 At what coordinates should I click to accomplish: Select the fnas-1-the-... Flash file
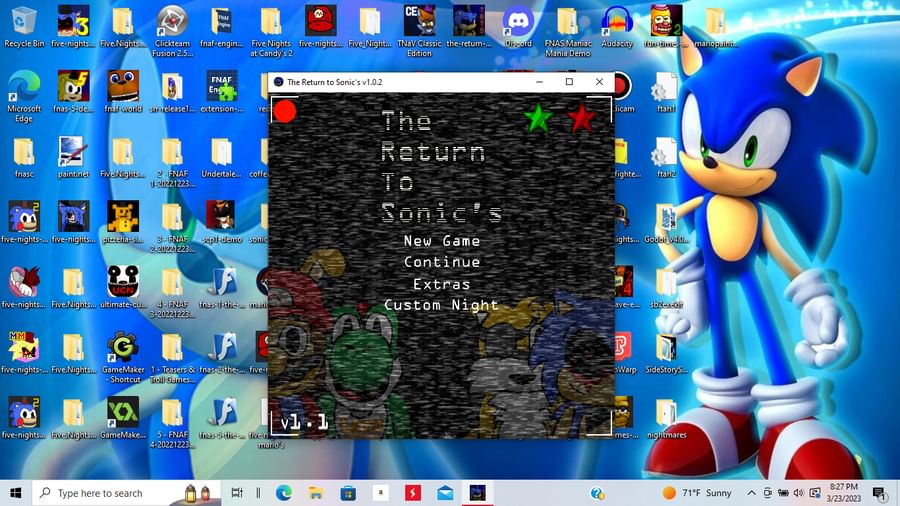click(222, 287)
